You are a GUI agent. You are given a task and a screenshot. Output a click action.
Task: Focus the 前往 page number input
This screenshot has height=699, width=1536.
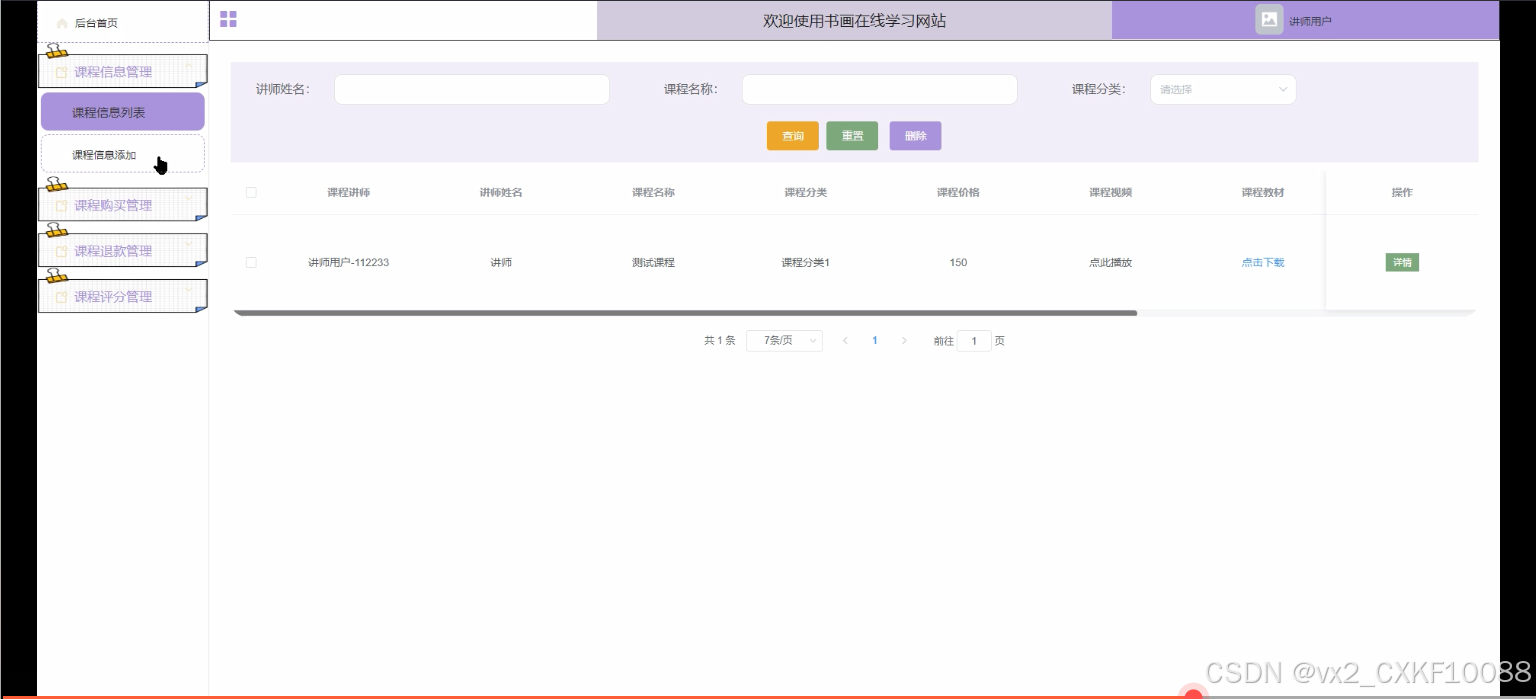tap(974, 341)
